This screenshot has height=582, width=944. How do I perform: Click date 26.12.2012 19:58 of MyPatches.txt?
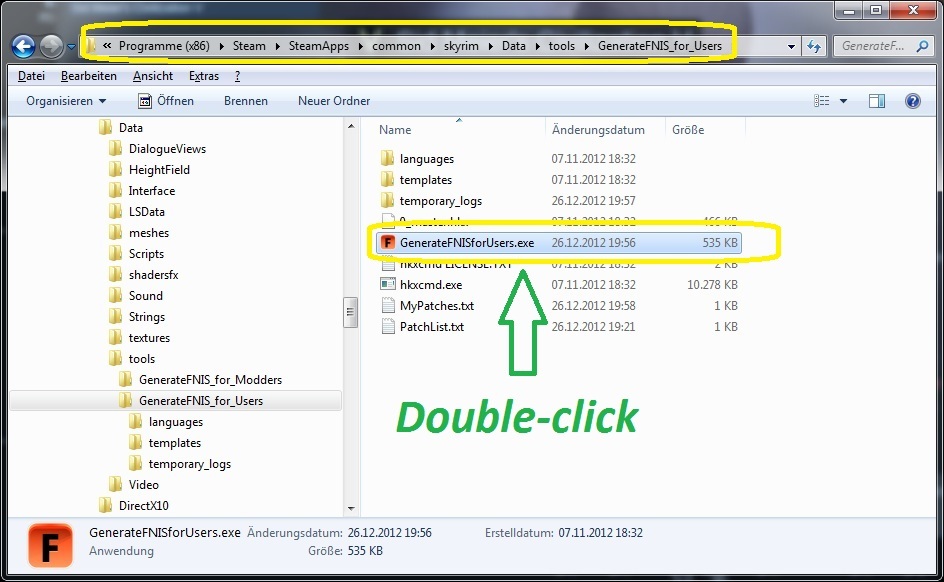[x=593, y=306]
